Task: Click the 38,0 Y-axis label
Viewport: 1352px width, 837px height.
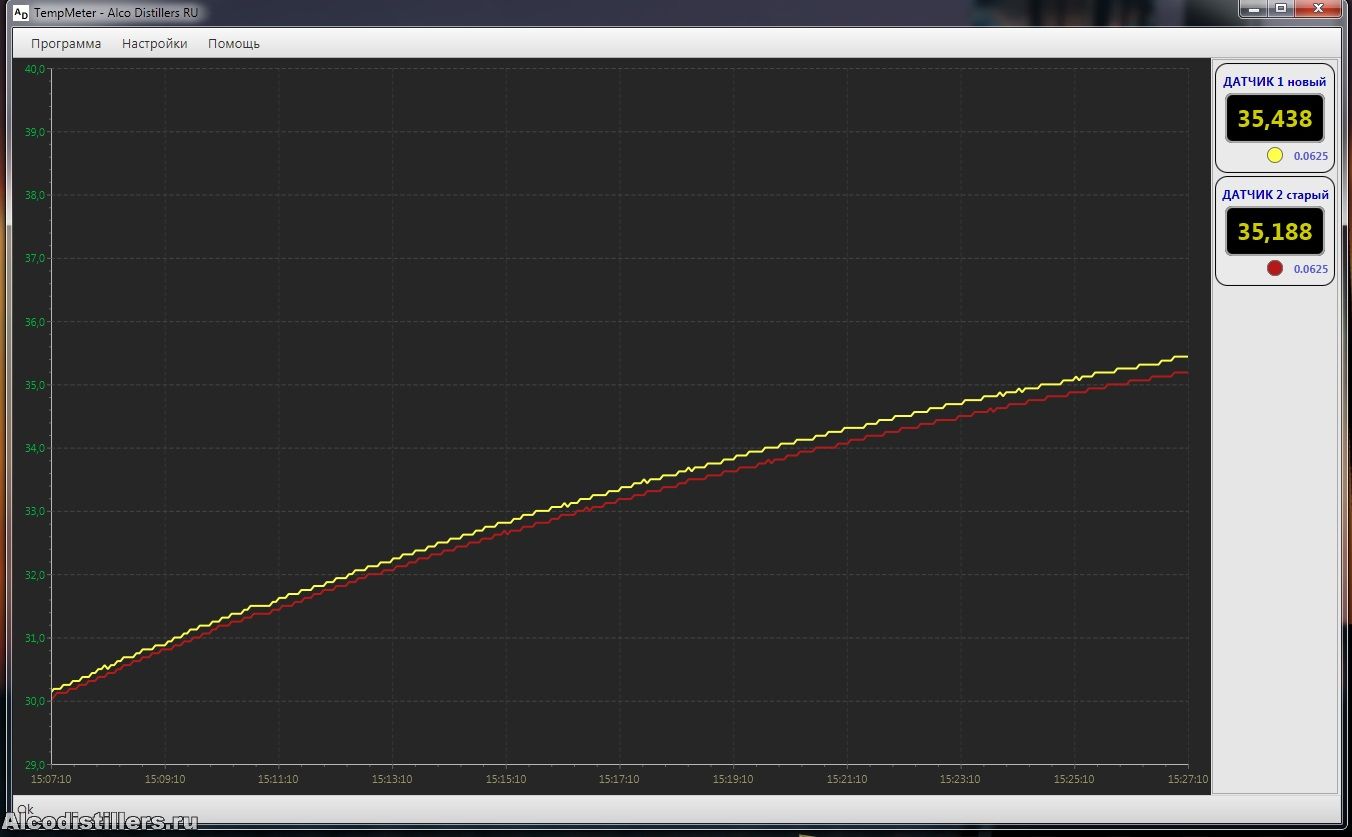Action: click(35, 195)
